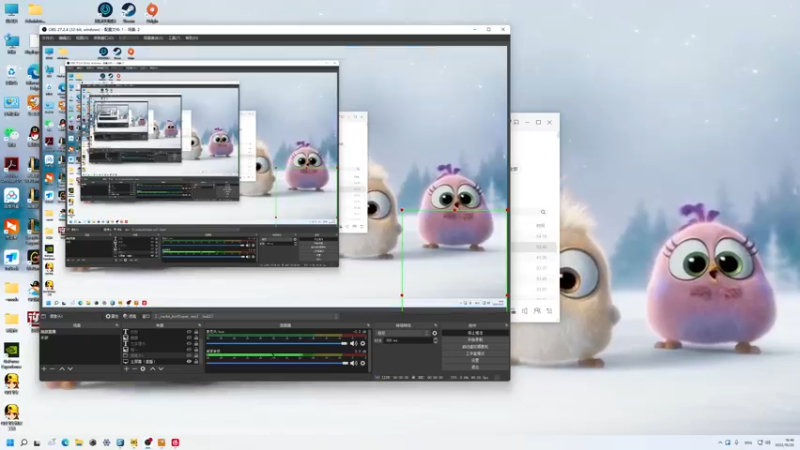Click Start Recording in OBS Controls
The width and height of the screenshot is (800, 450).
475,339
